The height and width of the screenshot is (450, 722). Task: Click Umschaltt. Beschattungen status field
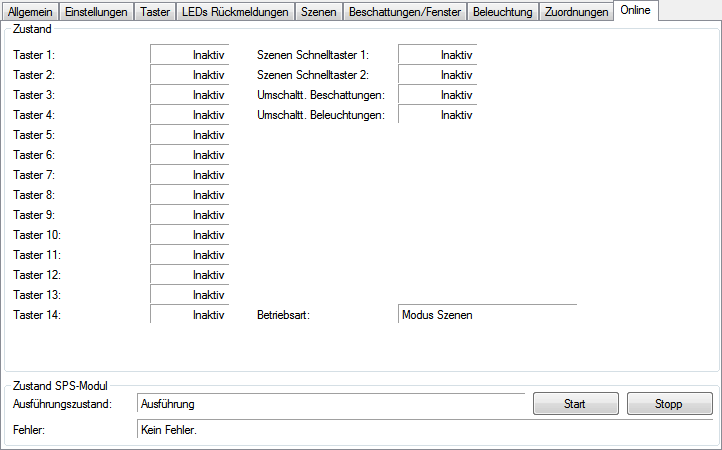[x=437, y=94]
